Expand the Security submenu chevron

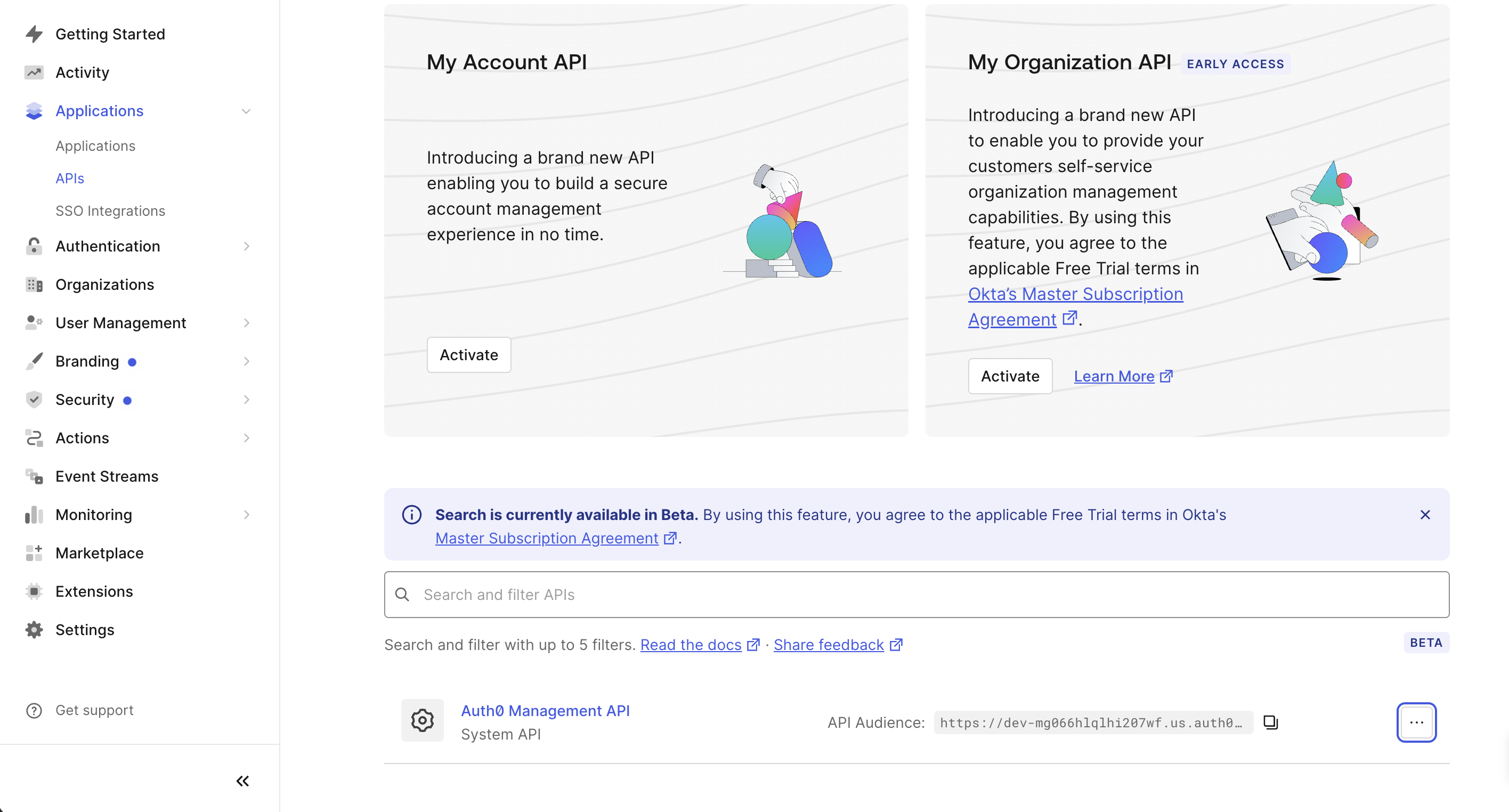[246, 400]
